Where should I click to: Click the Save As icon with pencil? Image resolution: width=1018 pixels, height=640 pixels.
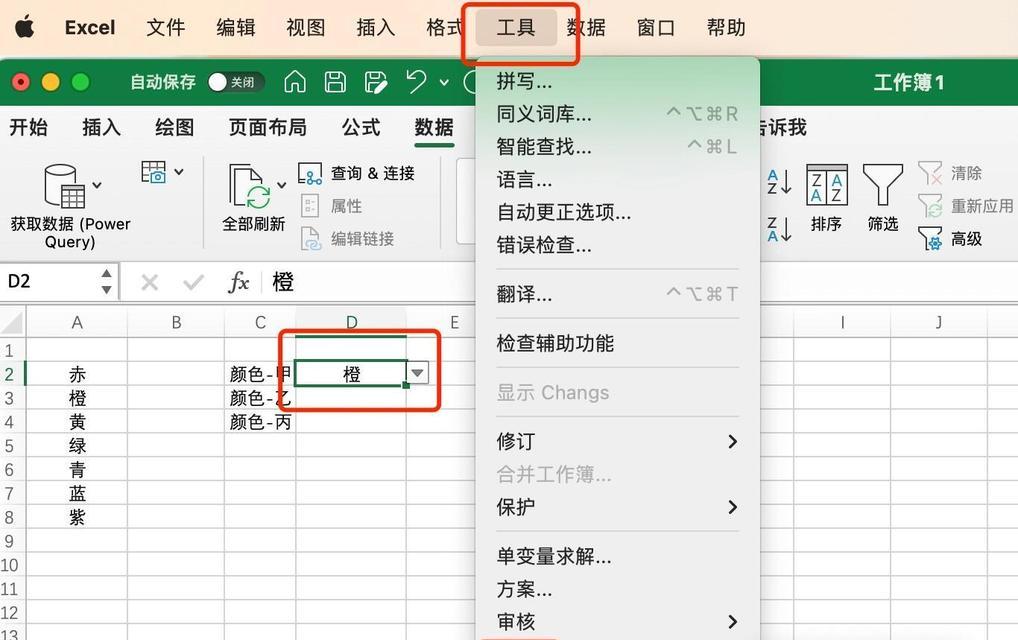(375, 82)
